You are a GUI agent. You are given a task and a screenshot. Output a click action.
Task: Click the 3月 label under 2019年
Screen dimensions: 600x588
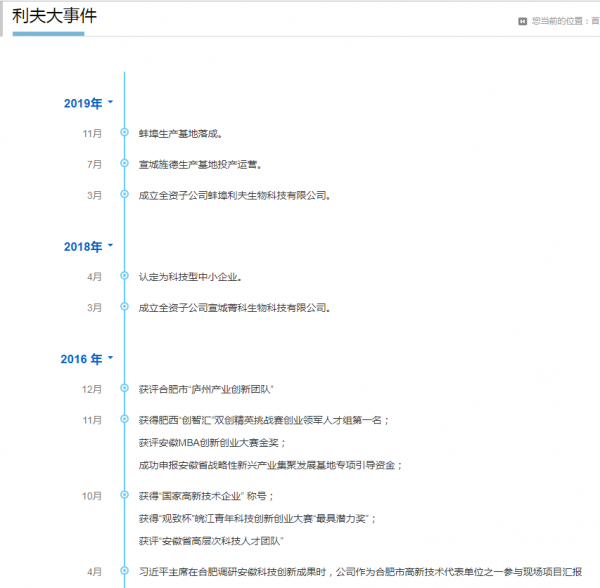(95, 195)
